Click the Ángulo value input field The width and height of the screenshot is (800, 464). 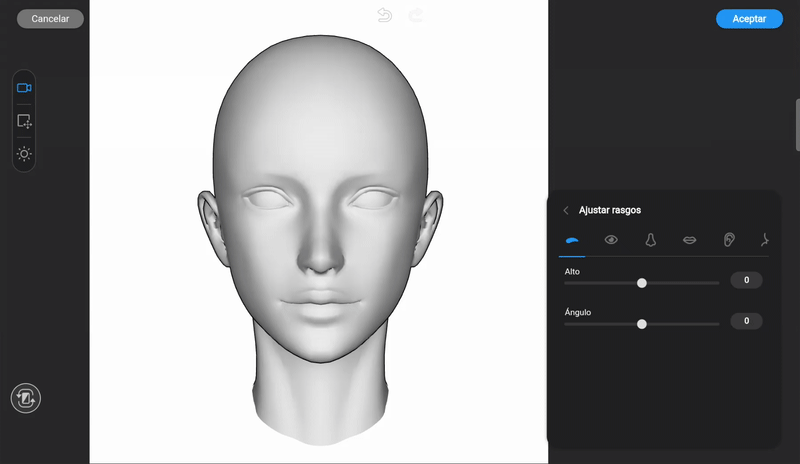click(746, 321)
